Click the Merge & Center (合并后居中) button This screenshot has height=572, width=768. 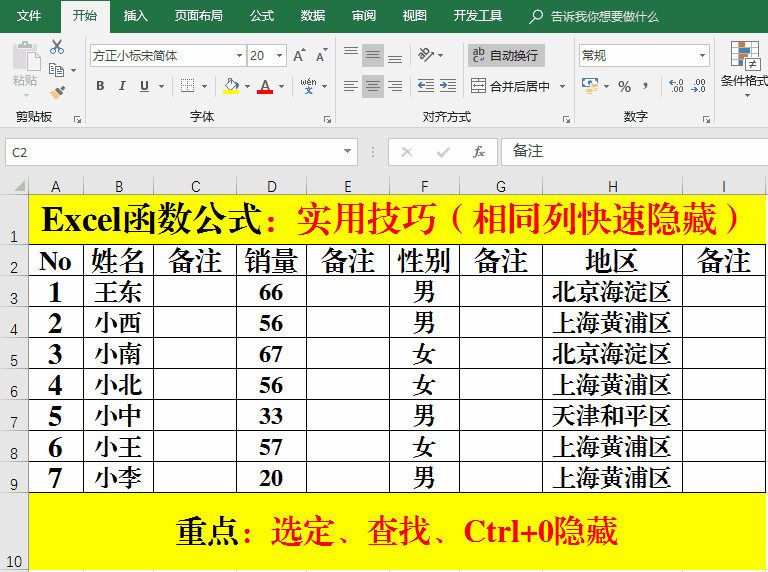pos(511,87)
